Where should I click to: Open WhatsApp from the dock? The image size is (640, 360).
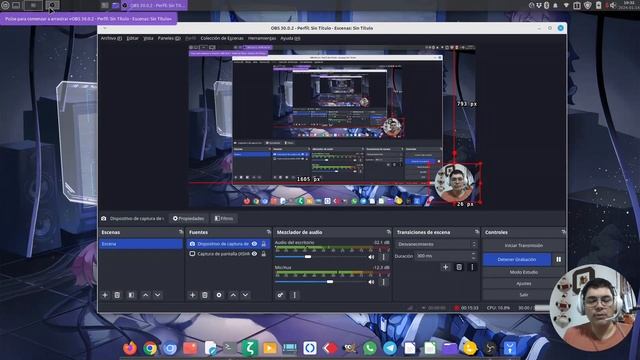click(x=370, y=348)
